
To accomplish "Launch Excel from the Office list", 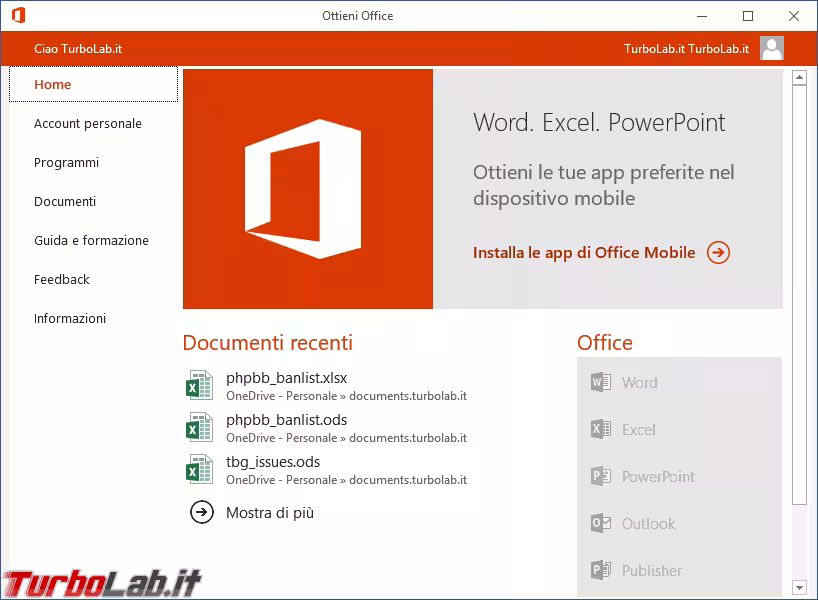I will [639, 430].
